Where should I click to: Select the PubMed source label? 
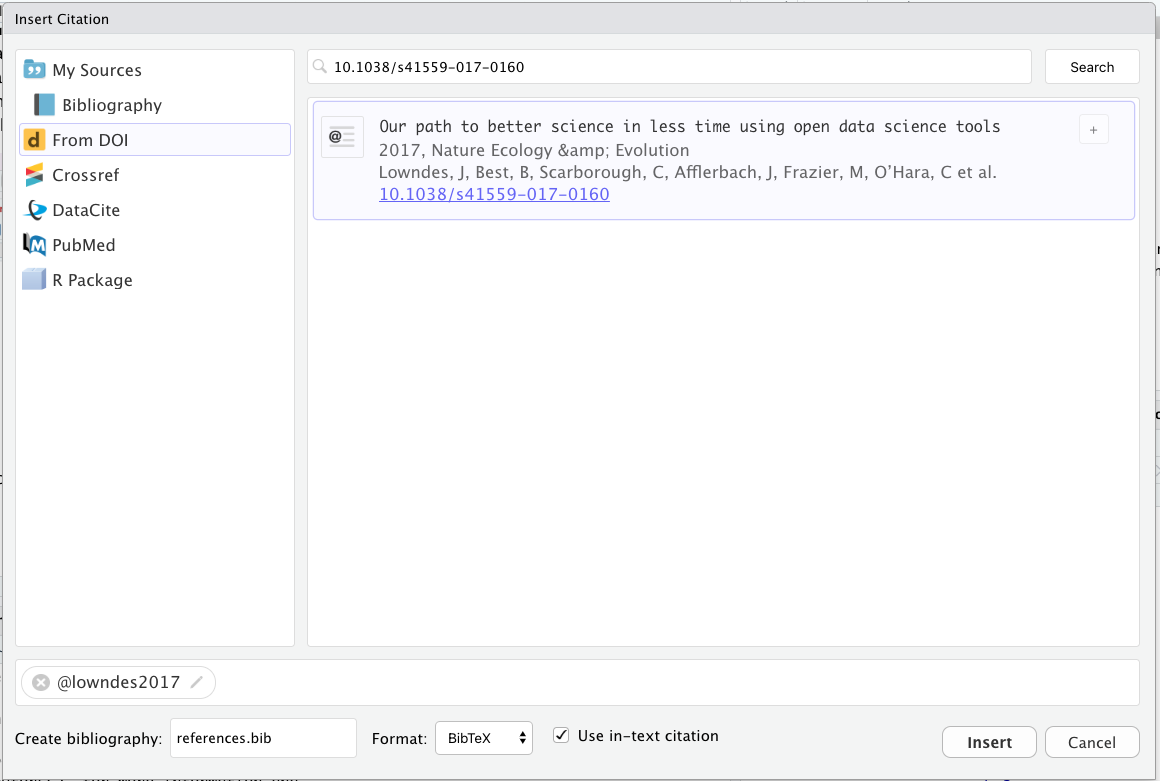click(x=84, y=245)
